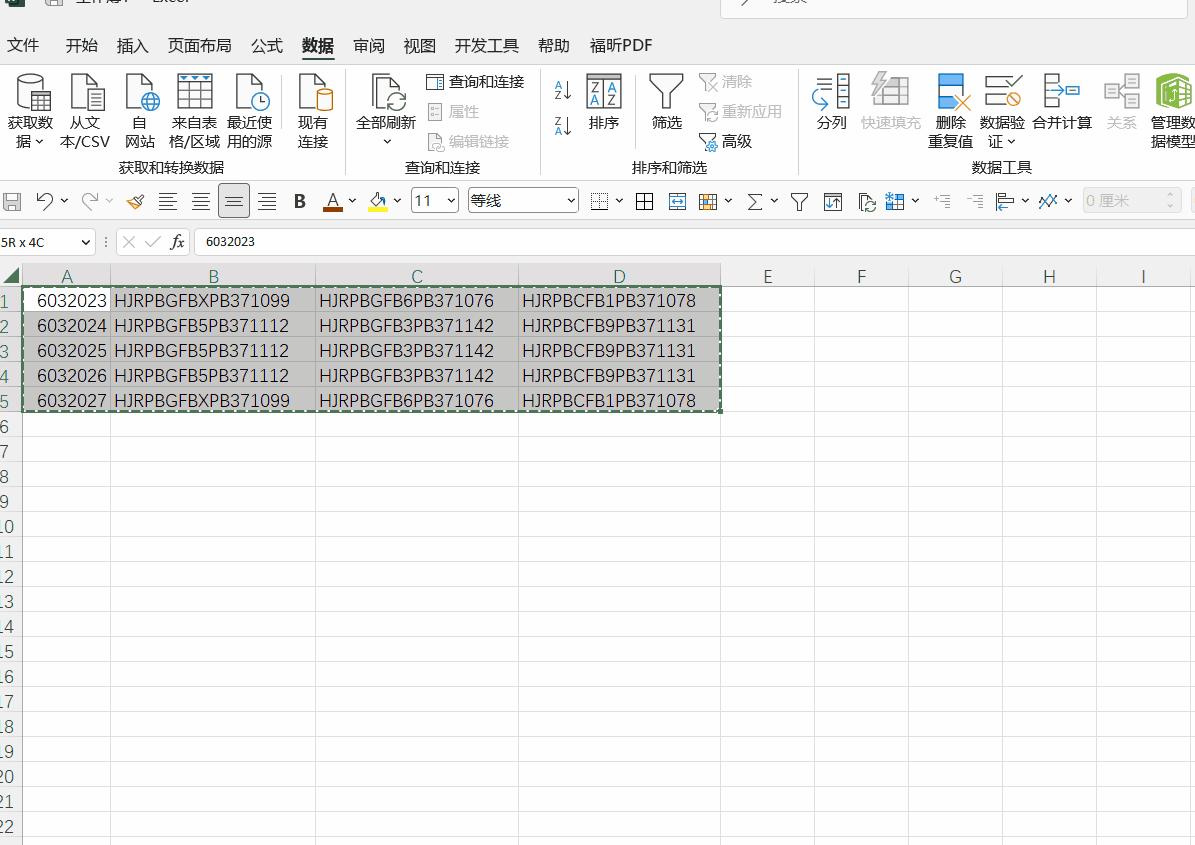This screenshot has width=1195, height=845.
Task: Open 查询和连接 pane
Action: [476, 82]
